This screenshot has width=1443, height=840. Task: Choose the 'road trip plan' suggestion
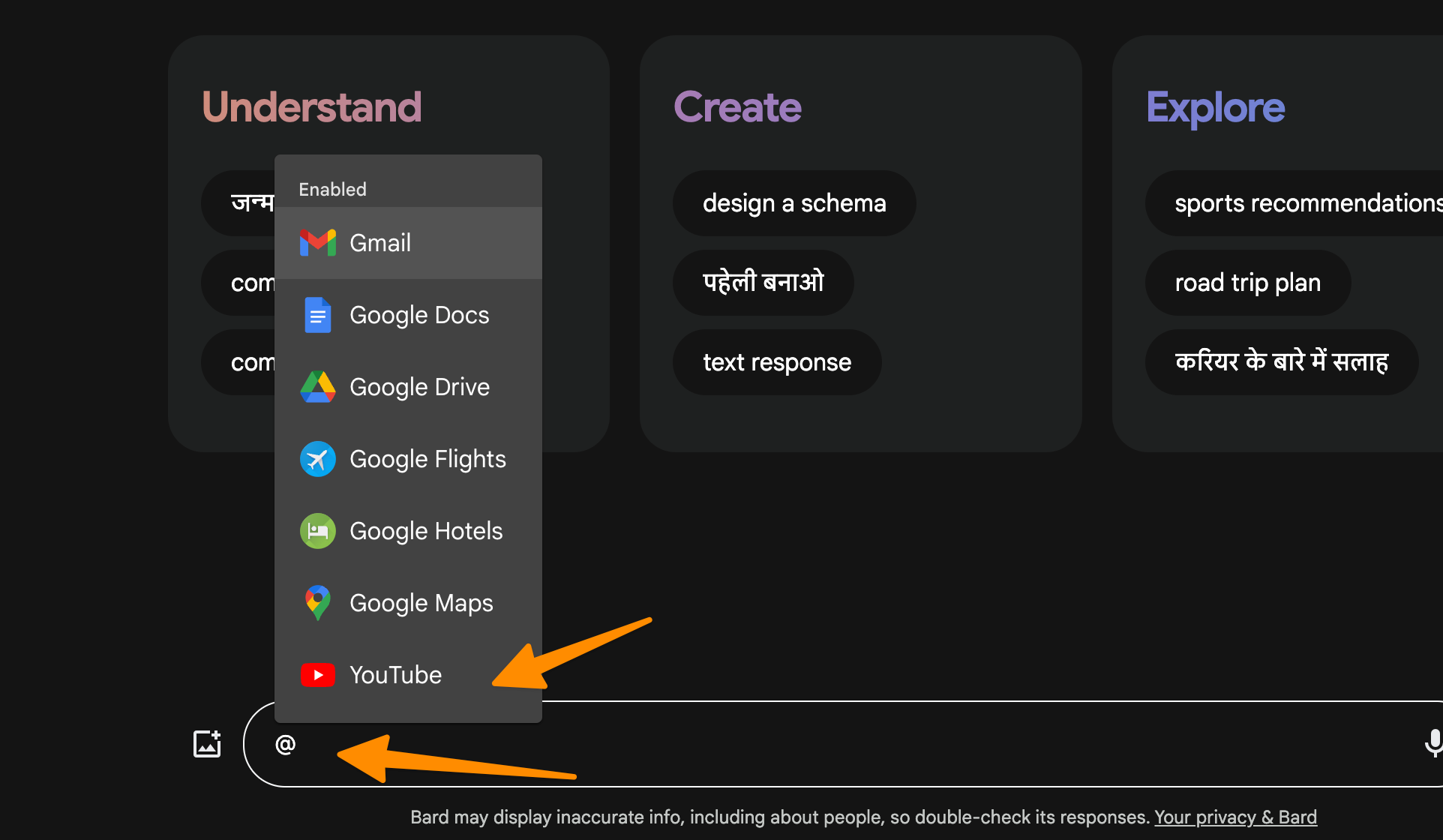(x=1247, y=283)
